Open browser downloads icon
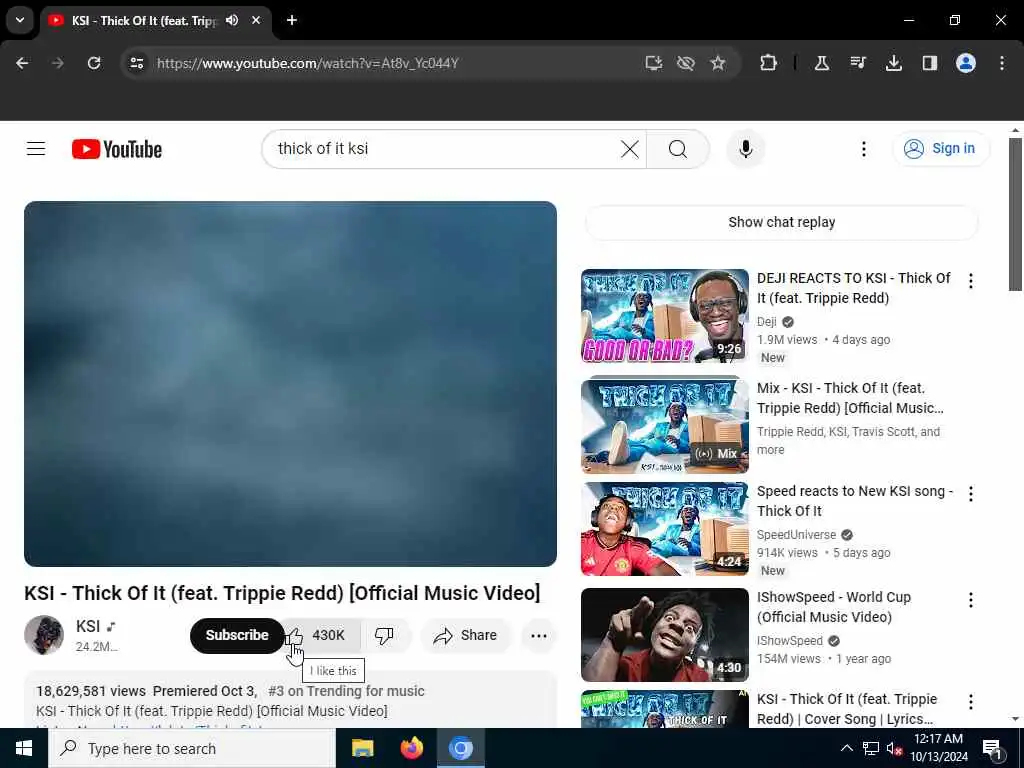 pos(893,63)
